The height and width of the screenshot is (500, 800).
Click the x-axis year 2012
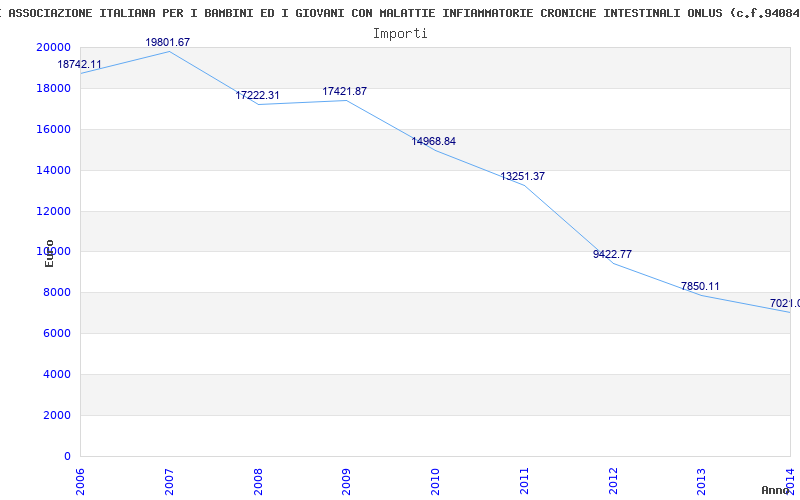[613, 482]
